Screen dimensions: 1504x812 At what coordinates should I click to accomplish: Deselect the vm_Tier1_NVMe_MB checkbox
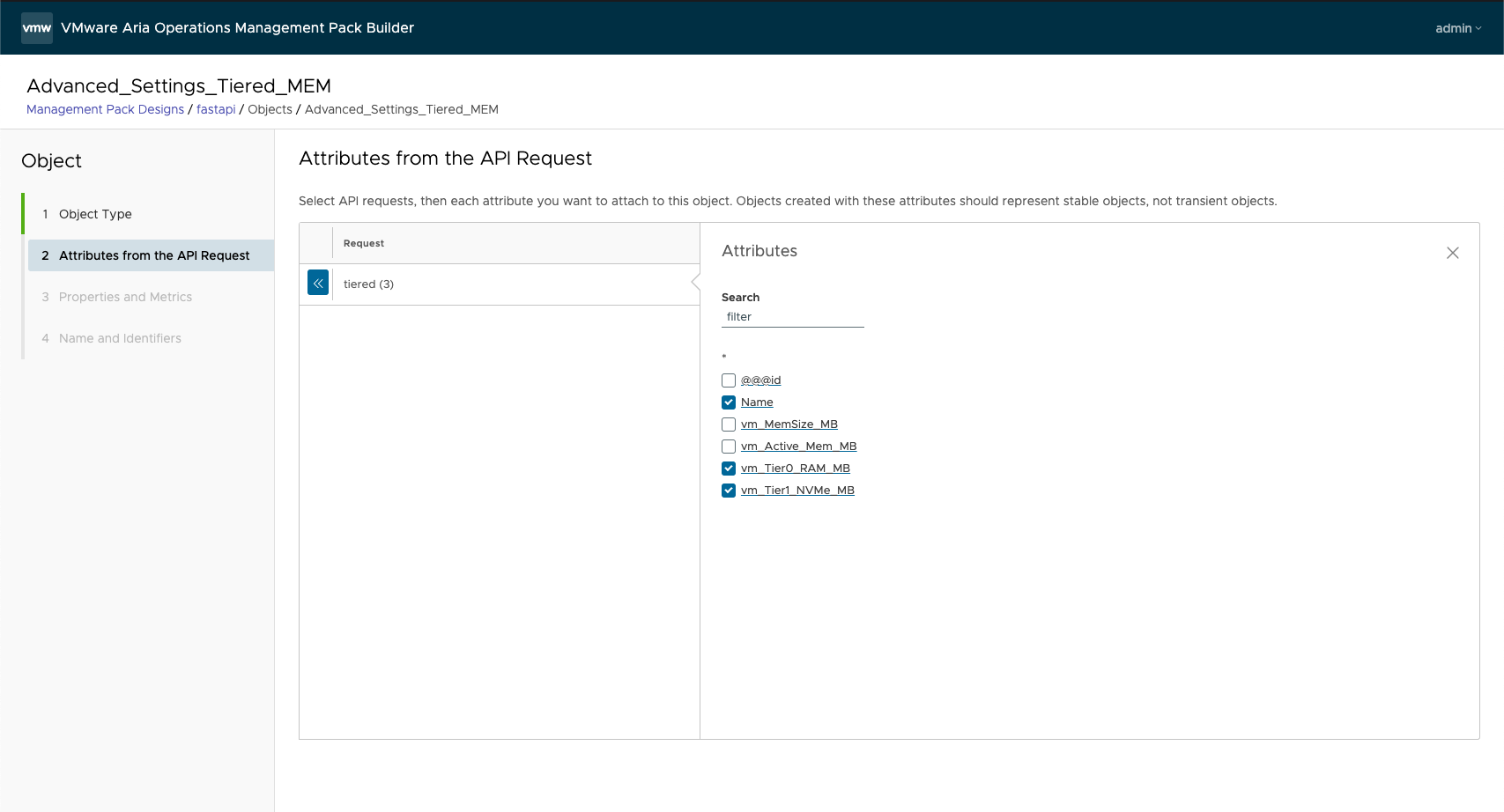(729, 491)
